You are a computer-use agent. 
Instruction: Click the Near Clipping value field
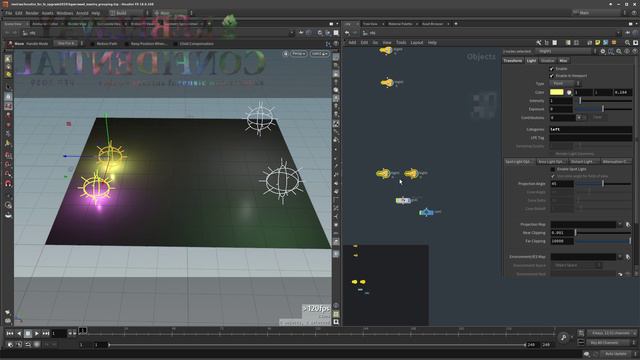point(562,233)
